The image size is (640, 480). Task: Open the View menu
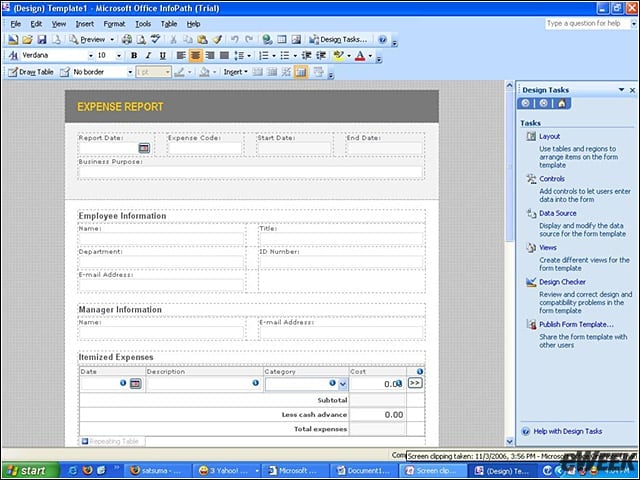(x=59, y=24)
